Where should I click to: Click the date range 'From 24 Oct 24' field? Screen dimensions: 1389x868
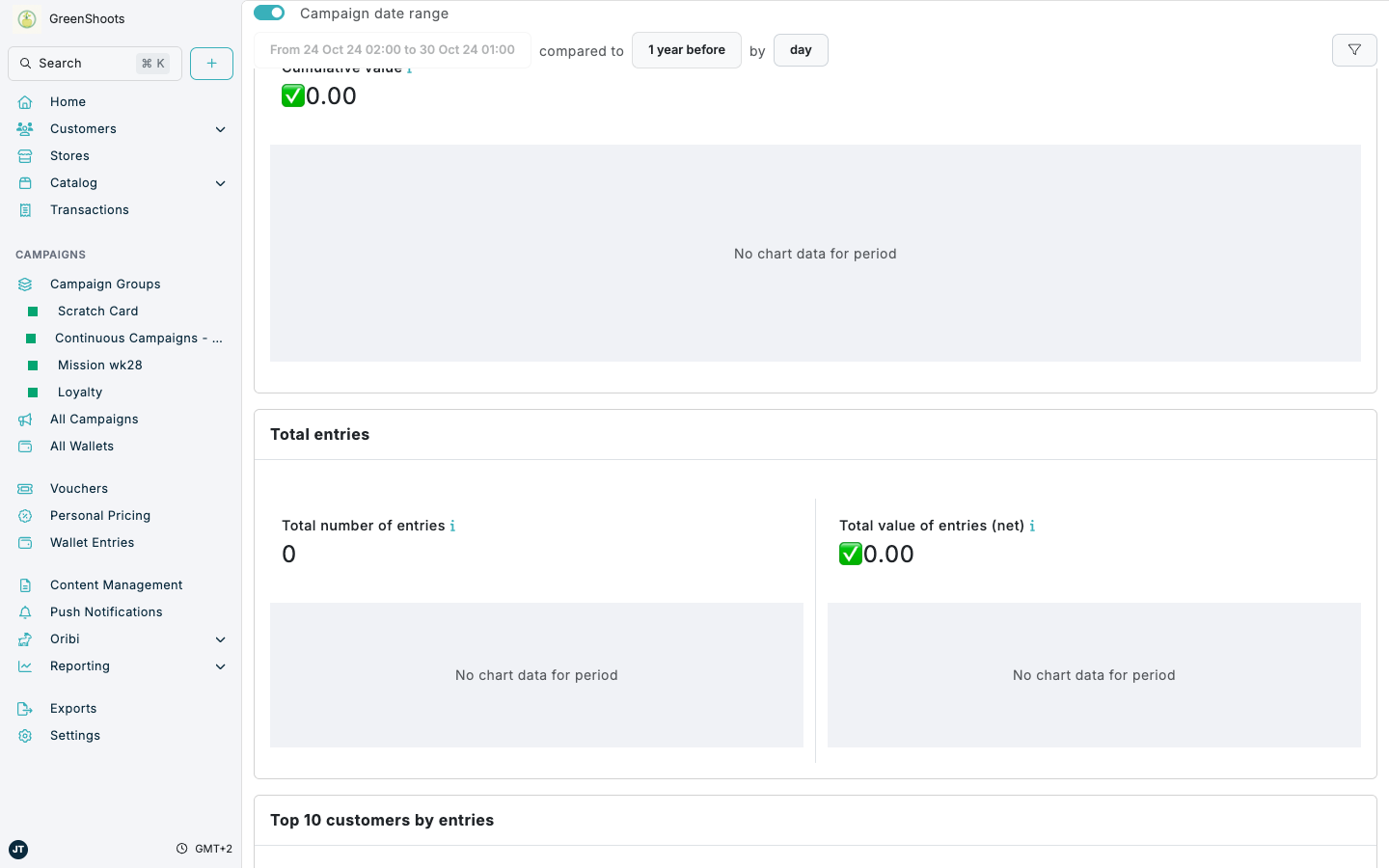point(393,50)
